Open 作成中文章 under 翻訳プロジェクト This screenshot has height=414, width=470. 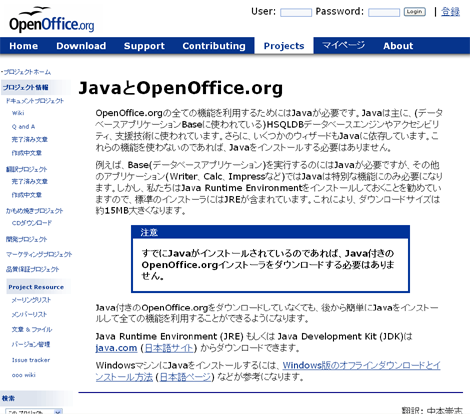click(27, 195)
